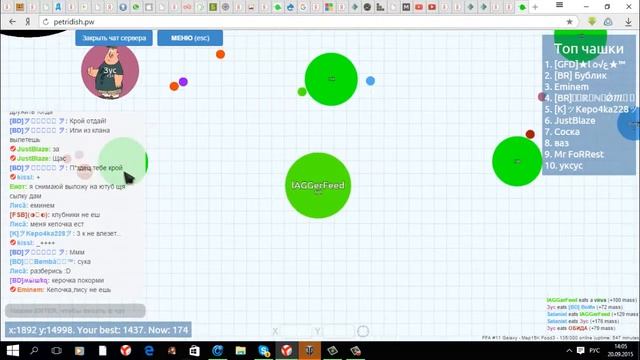The width and height of the screenshot is (640, 360).
Task: Open the Windows Start menu
Action: pyautogui.click(x=13, y=351)
